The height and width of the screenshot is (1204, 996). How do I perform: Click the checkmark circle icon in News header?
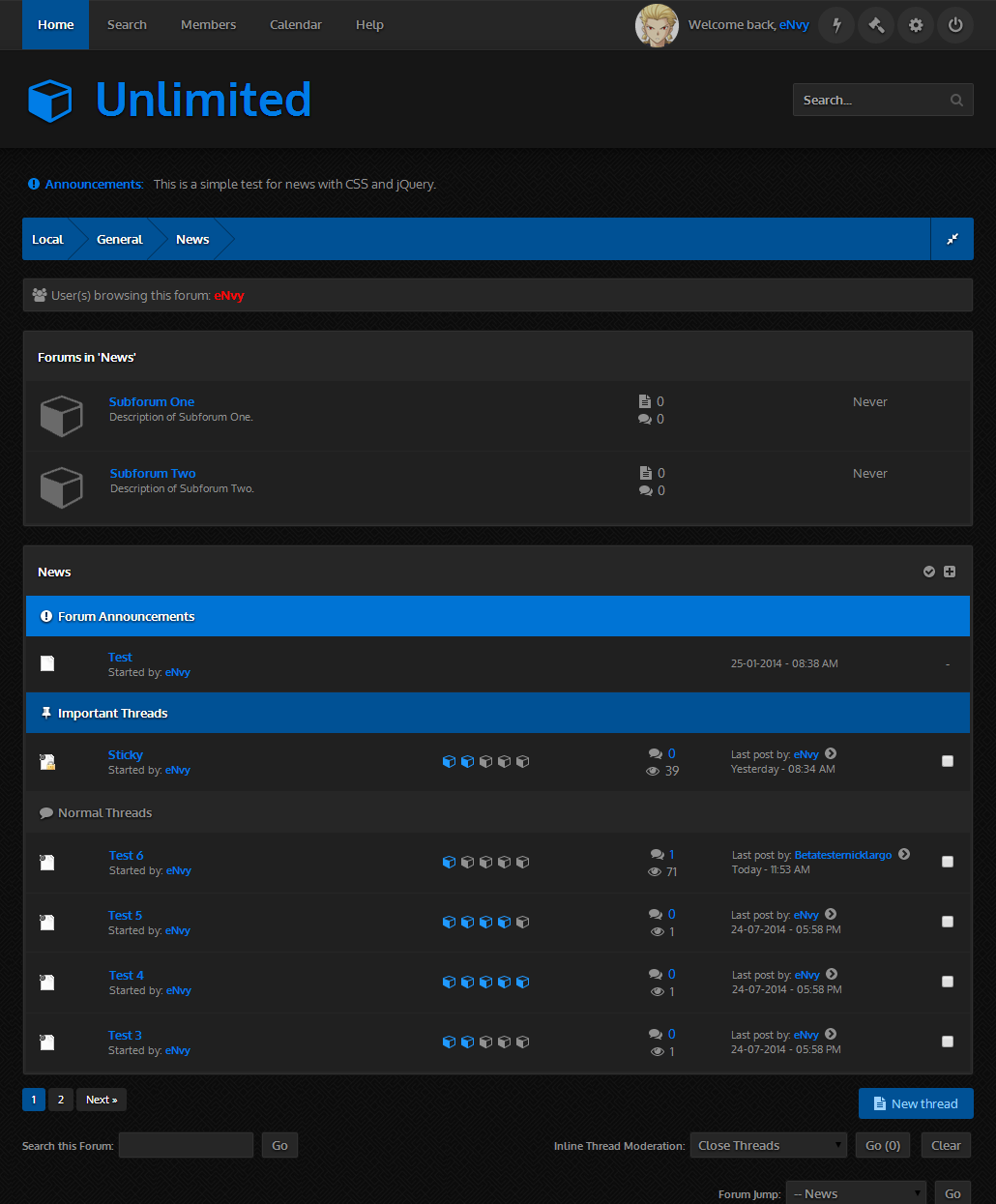coord(929,572)
